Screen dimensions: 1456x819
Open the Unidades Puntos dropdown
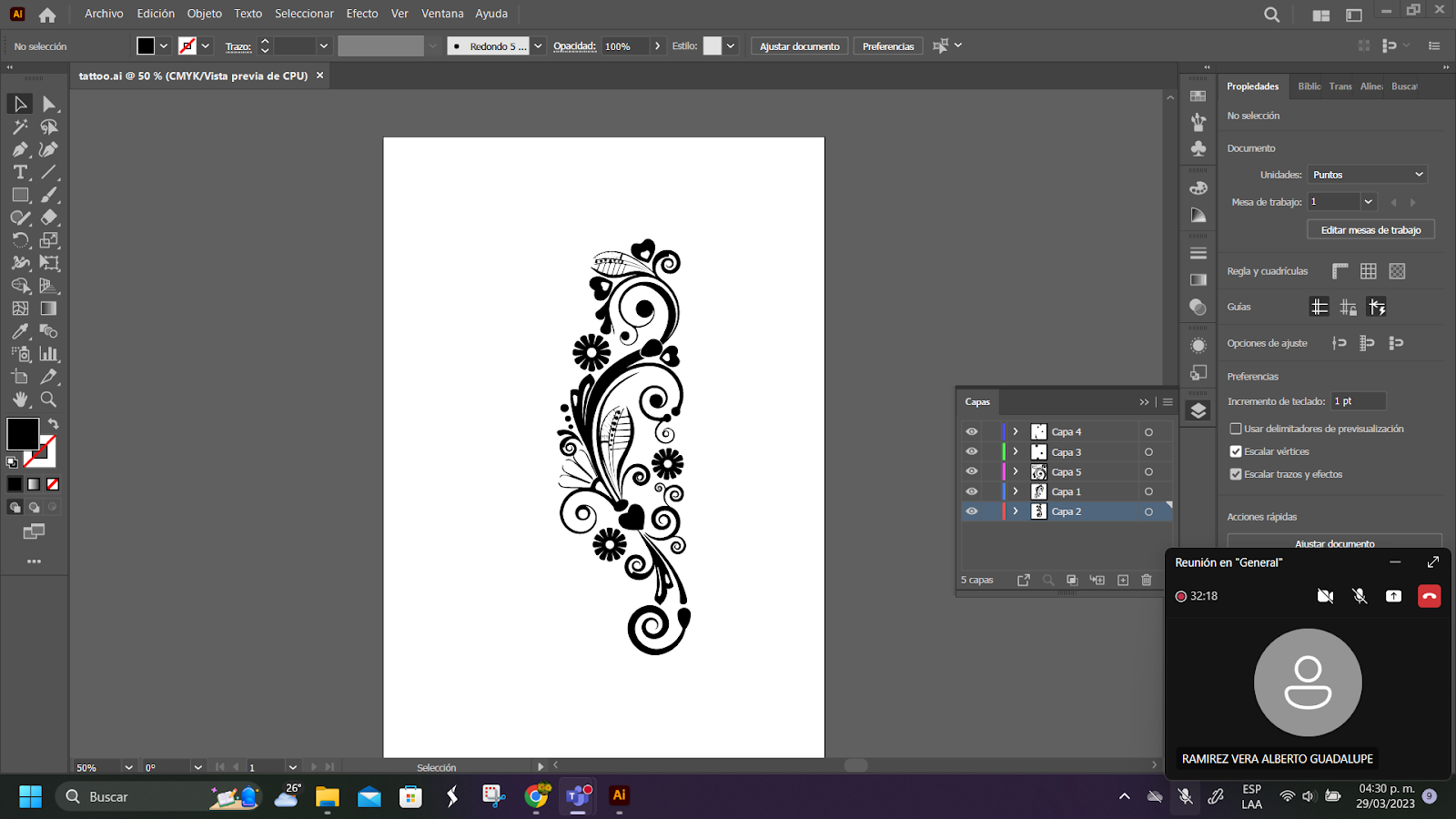point(1368,175)
